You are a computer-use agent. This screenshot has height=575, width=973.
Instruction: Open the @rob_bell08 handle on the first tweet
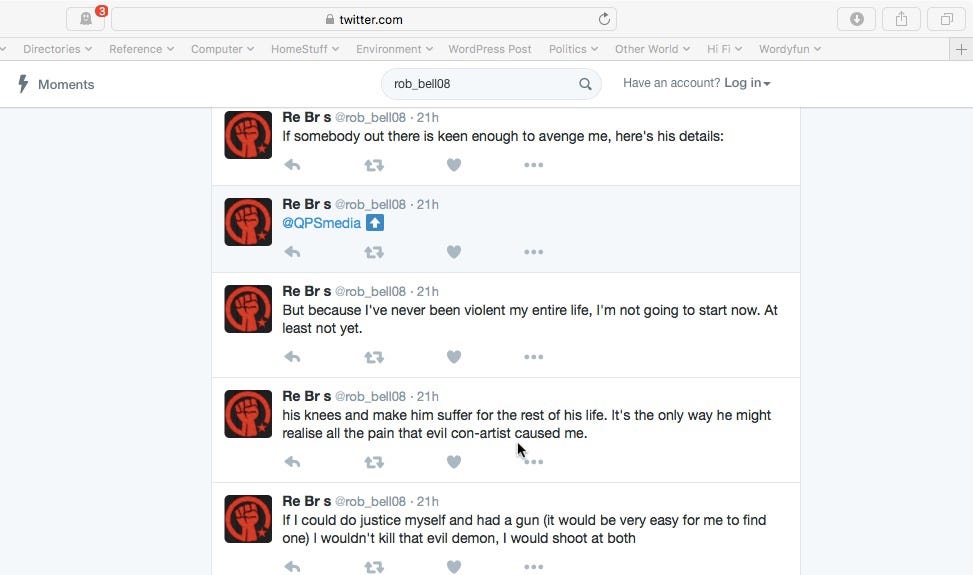click(370, 117)
